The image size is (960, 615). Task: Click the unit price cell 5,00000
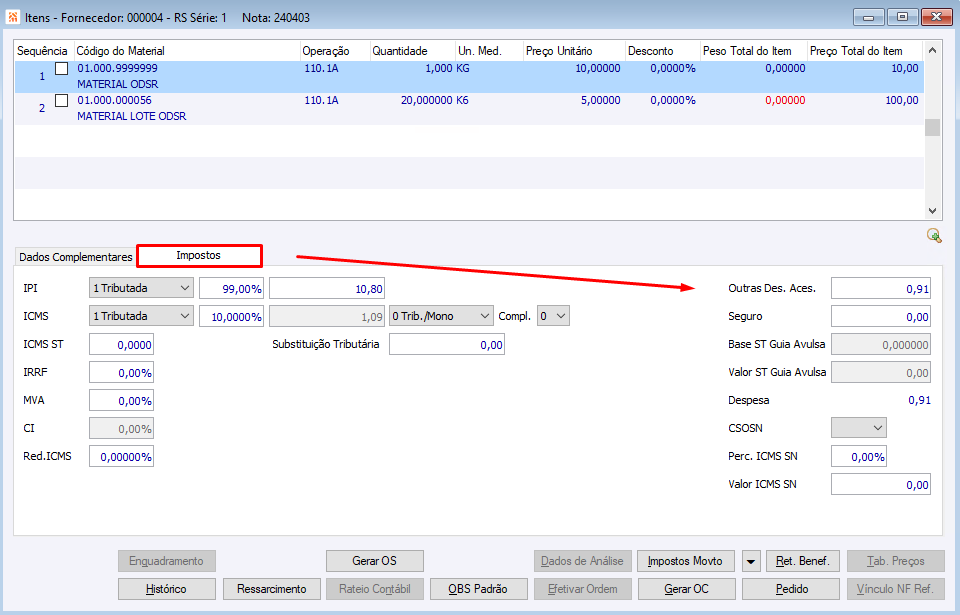pyautogui.click(x=601, y=100)
